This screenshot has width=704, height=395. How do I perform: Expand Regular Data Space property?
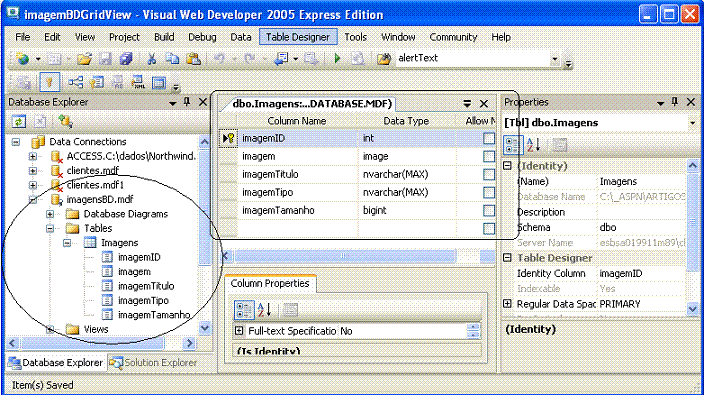pos(507,304)
